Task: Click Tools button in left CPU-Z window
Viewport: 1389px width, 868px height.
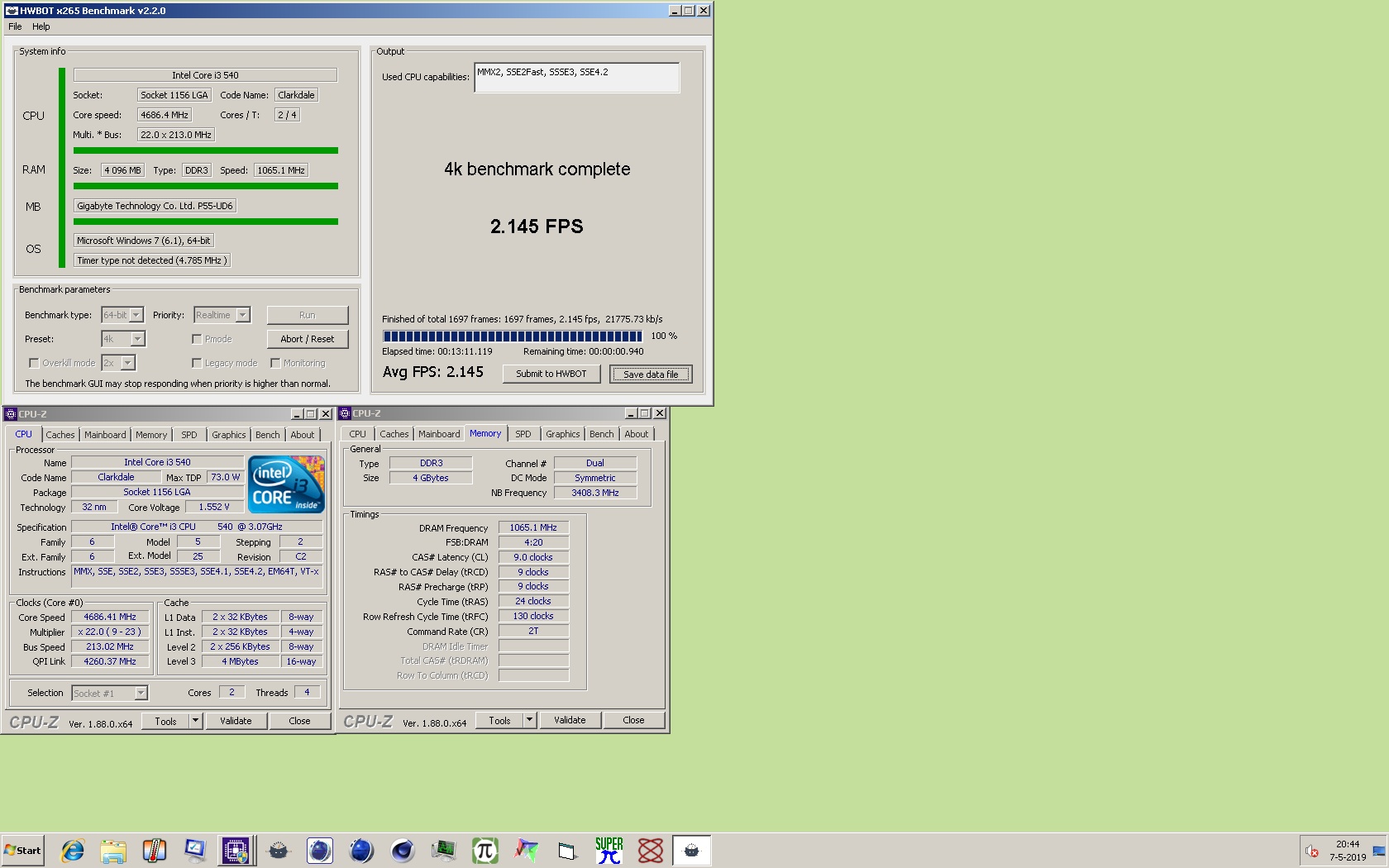Action: click(x=165, y=721)
